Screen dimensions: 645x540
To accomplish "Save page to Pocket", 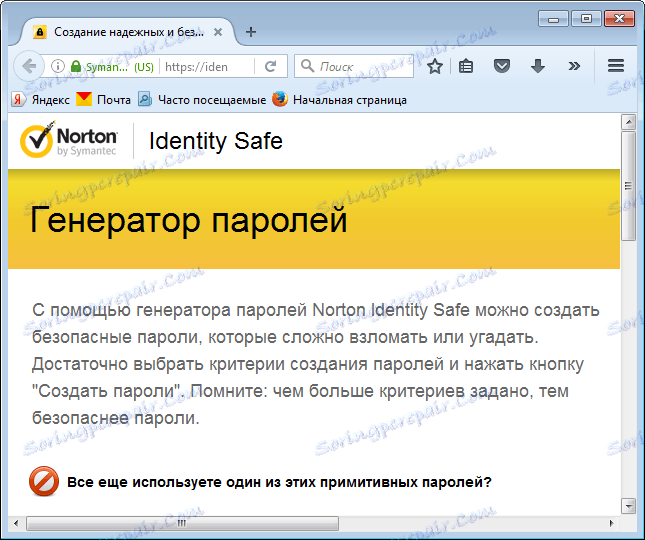I will pyautogui.click(x=502, y=66).
